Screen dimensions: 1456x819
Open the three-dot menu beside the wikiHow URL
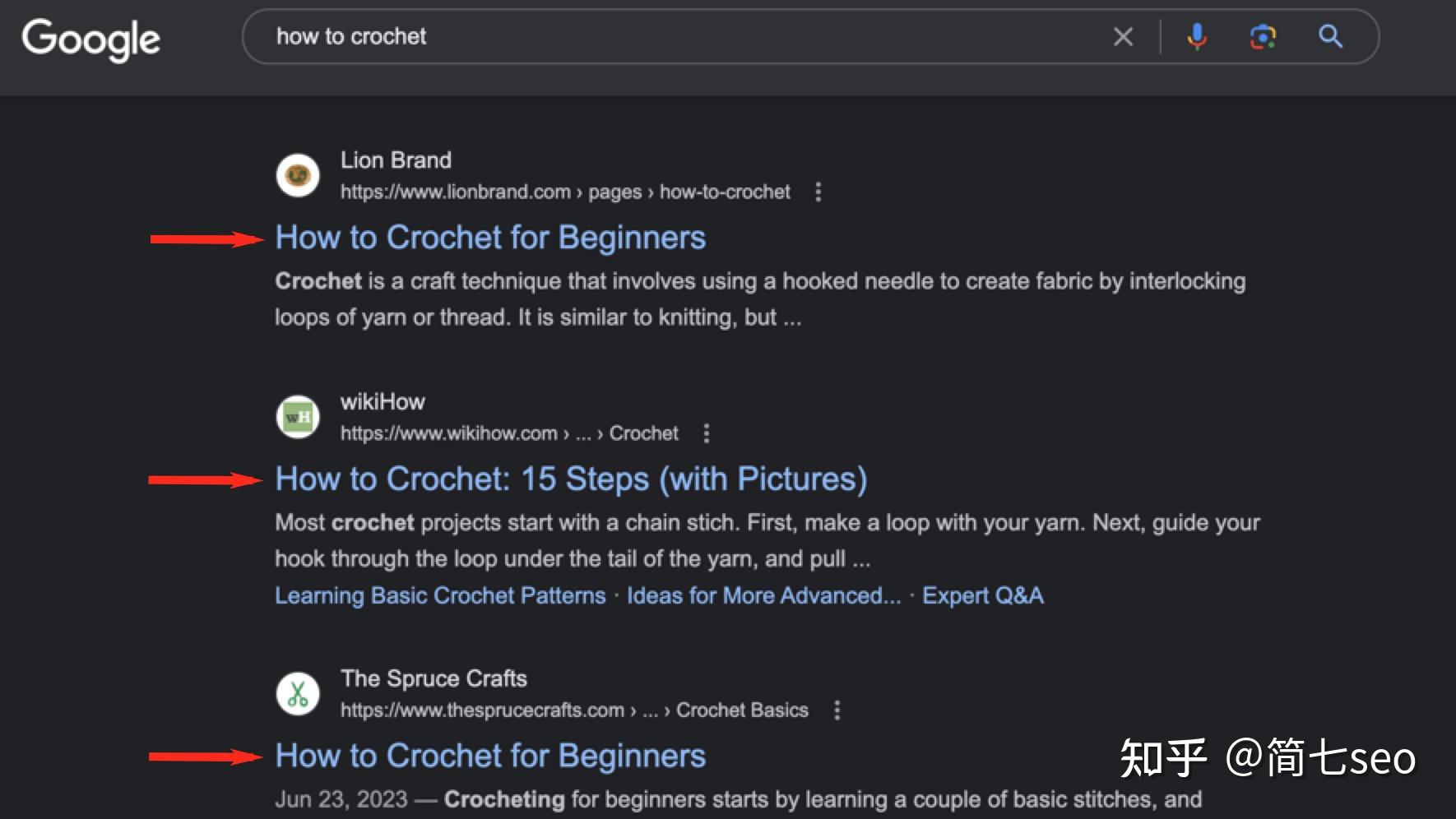706,433
